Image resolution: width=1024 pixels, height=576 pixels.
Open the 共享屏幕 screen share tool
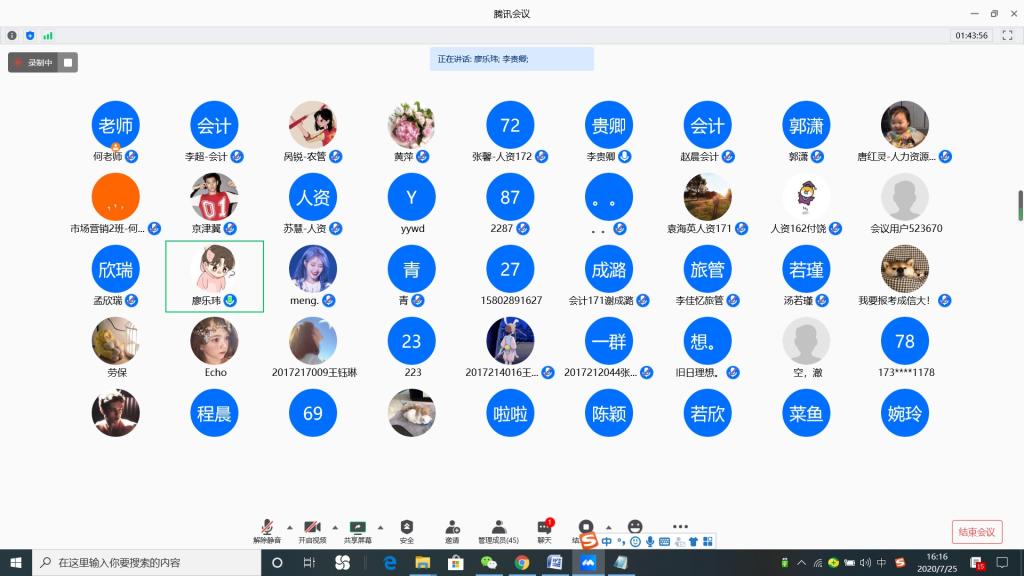(x=357, y=527)
